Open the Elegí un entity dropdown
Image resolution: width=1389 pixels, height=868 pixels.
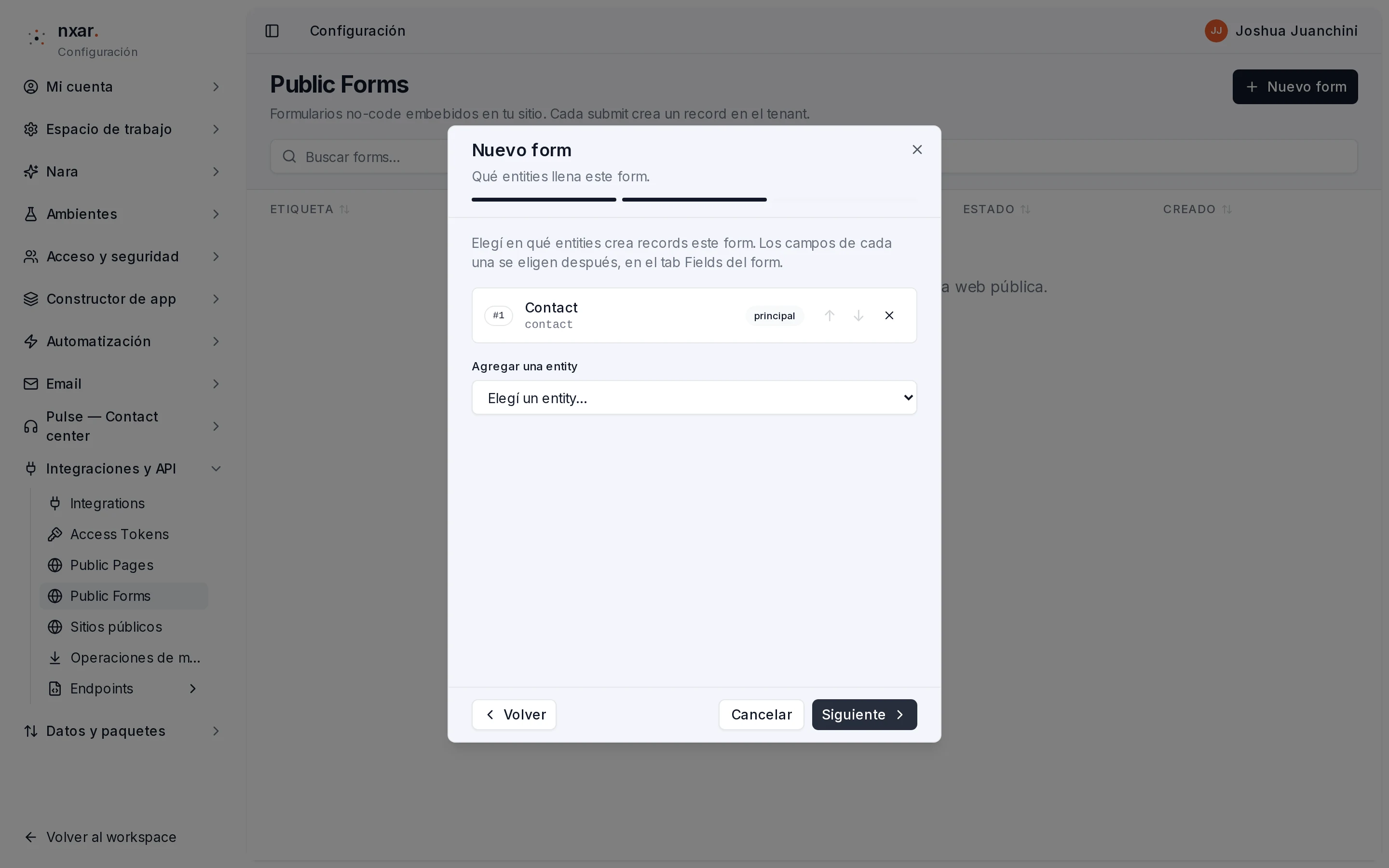(694, 397)
